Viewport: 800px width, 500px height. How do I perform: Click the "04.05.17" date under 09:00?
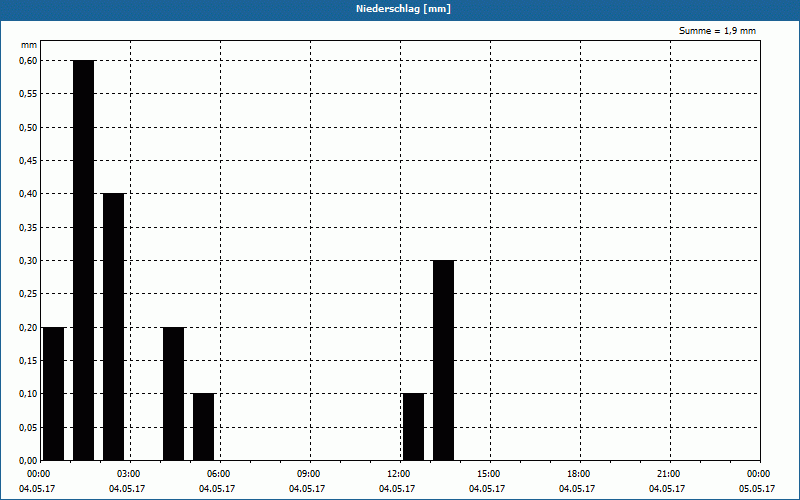pyautogui.click(x=307, y=489)
